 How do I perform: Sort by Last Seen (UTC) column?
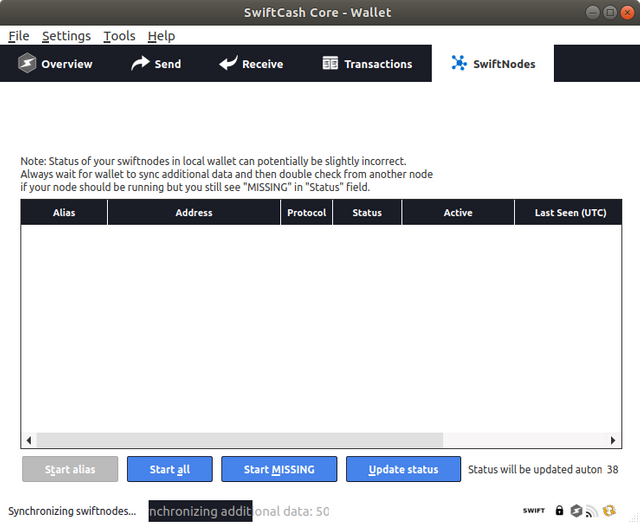[x=569, y=212]
